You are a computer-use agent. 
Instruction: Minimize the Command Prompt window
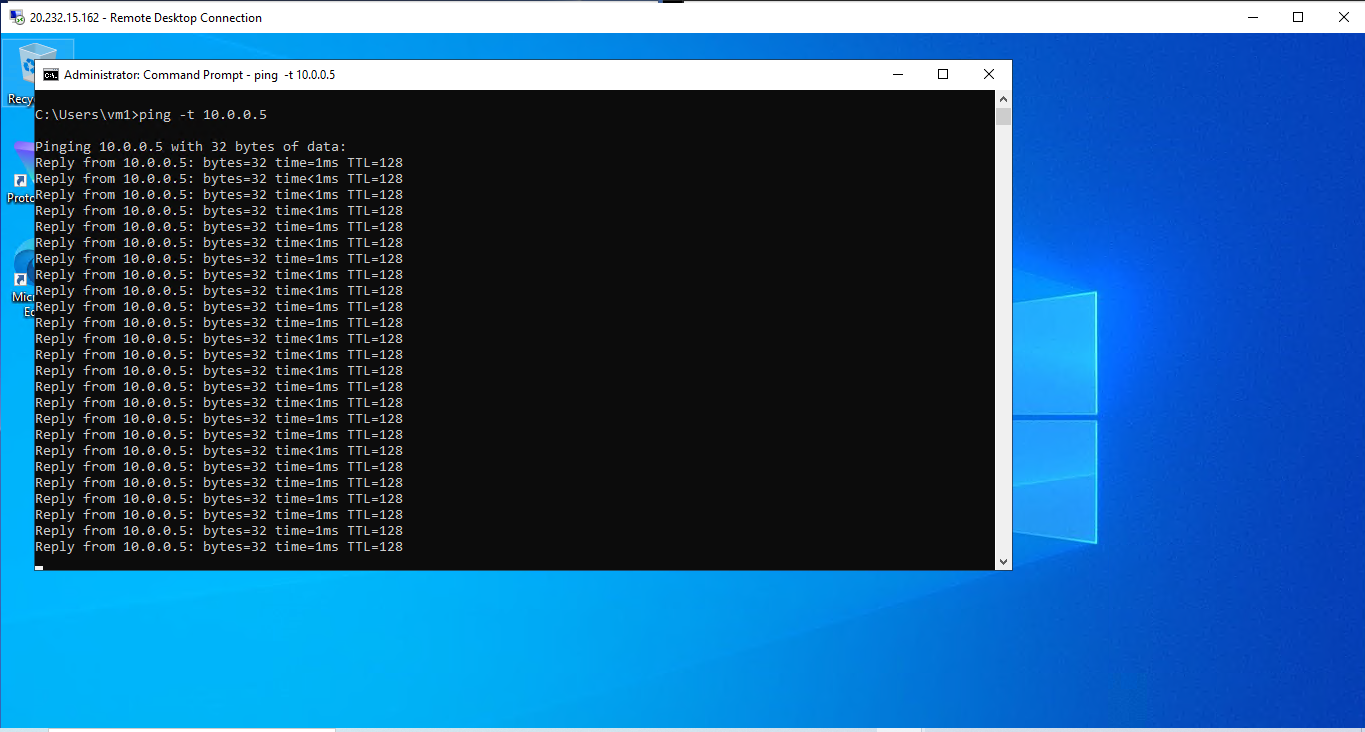[897, 75]
